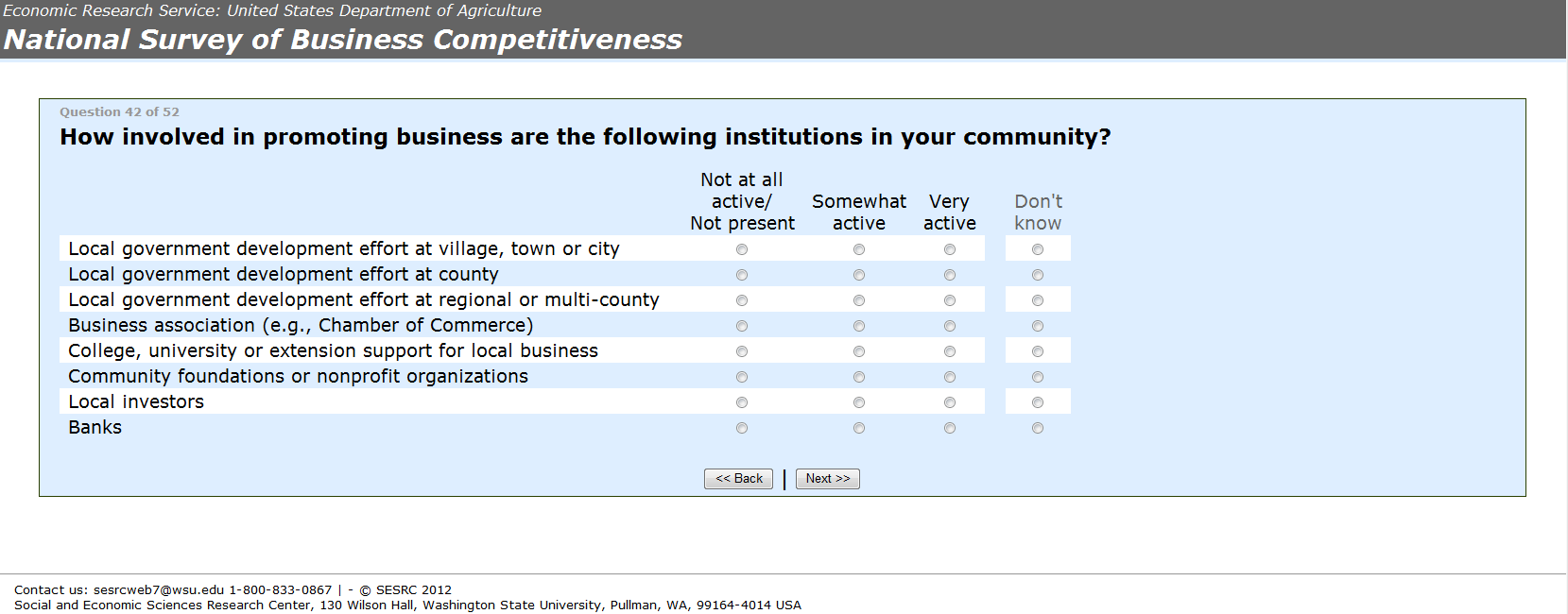The height and width of the screenshot is (614, 1568).
Task: Pick 'Somewhat active' for College, university or extension
Action: tap(859, 351)
